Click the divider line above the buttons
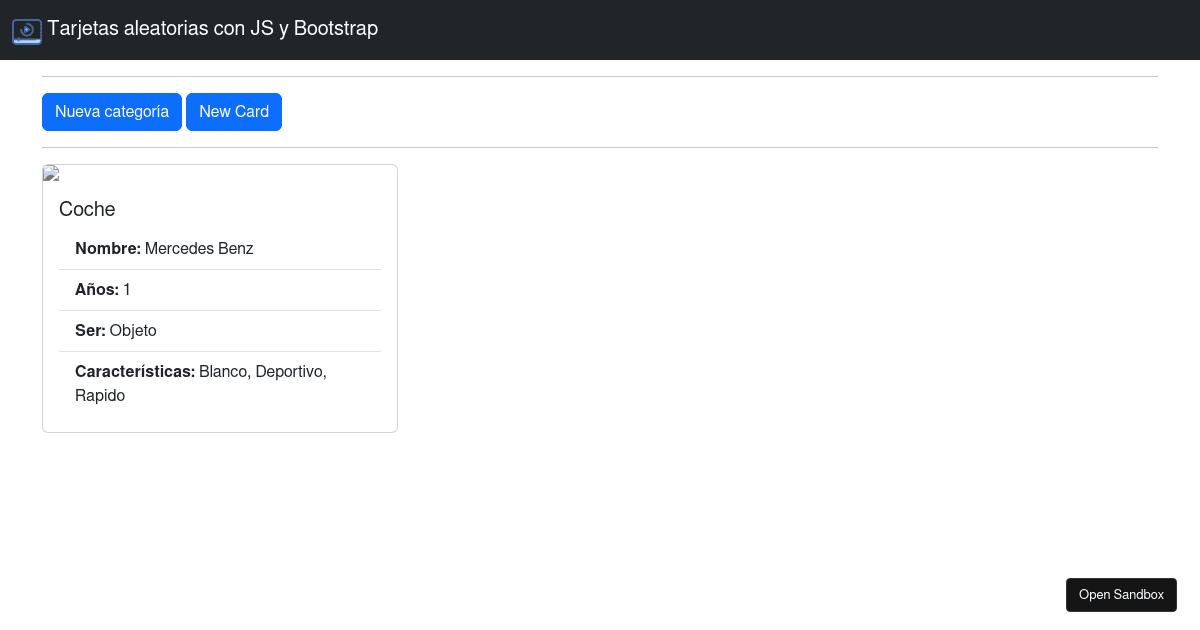Screen dimensions: 1200x630 pos(600,76)
